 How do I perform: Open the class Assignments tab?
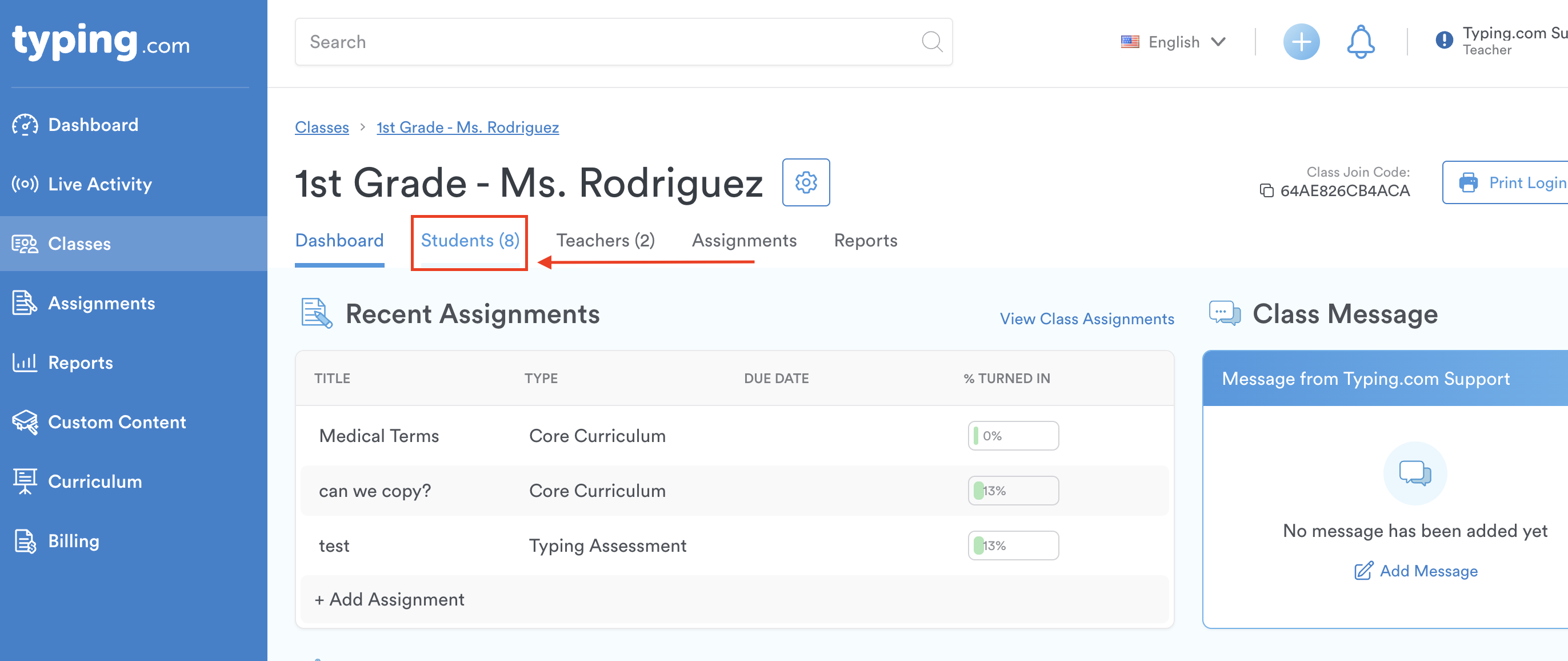(744, 241)
